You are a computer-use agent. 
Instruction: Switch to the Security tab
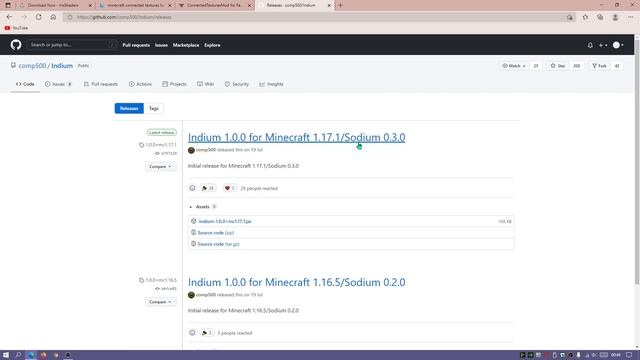coord(237,84)
